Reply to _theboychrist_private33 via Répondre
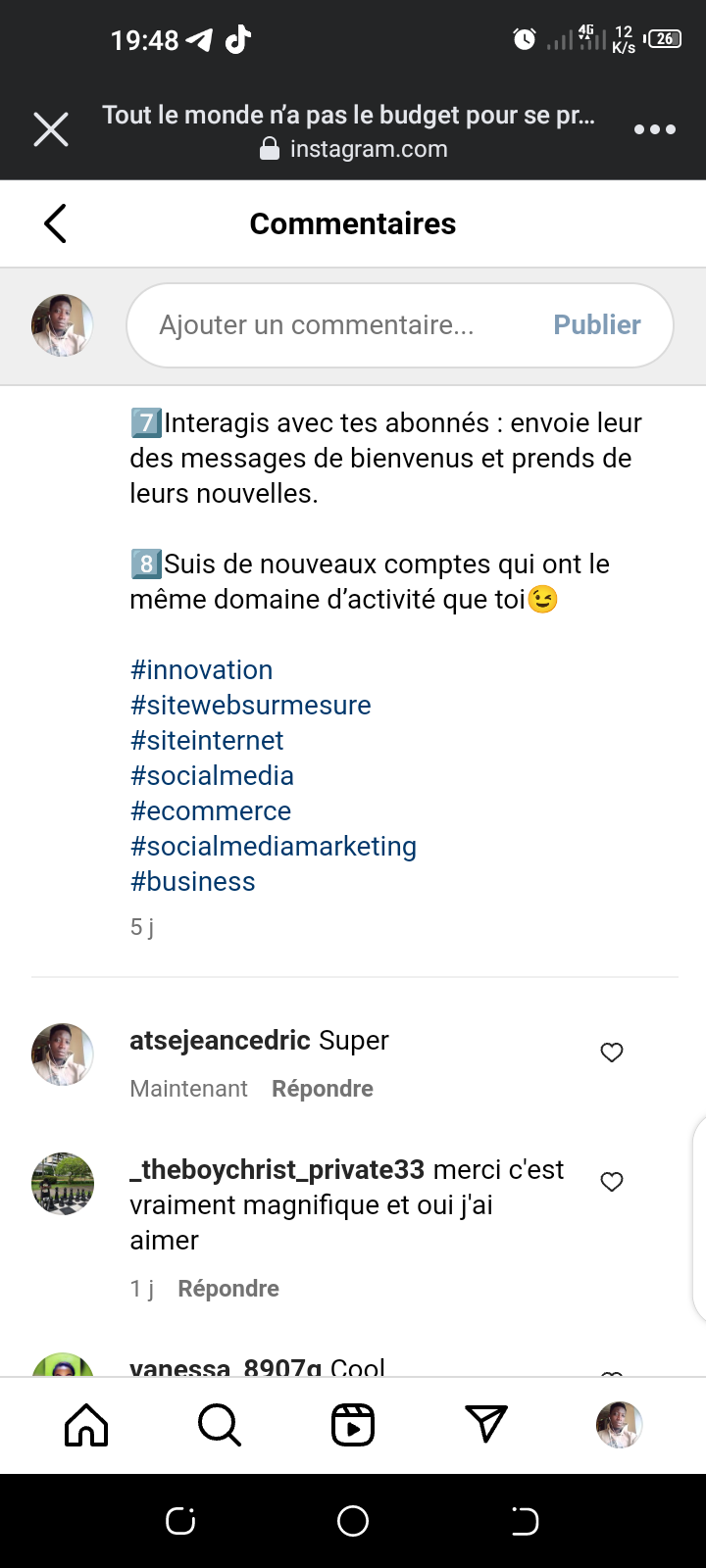 pos(228,1289)
